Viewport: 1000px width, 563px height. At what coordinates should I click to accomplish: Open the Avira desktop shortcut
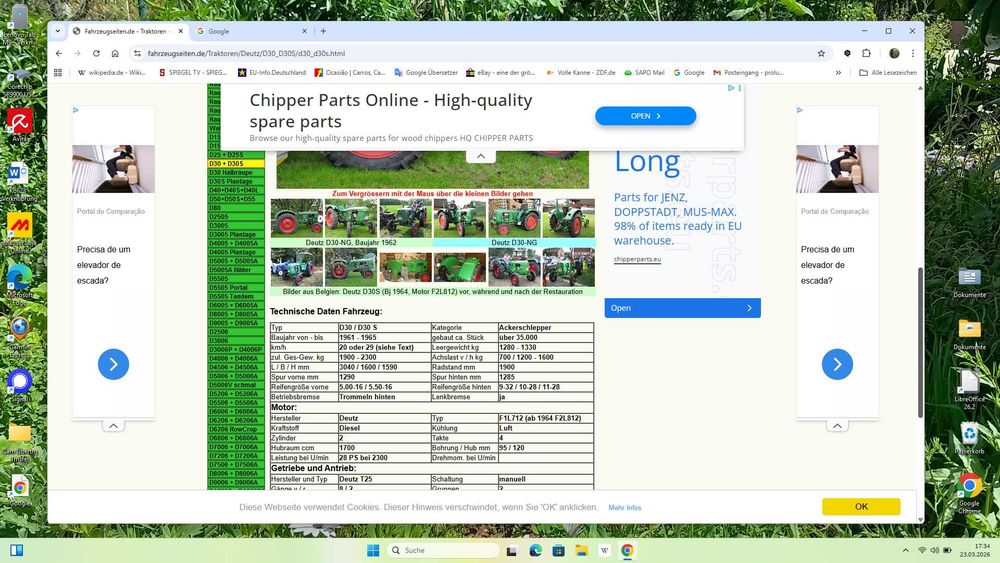pyautogui.click(x=20, y=125)
